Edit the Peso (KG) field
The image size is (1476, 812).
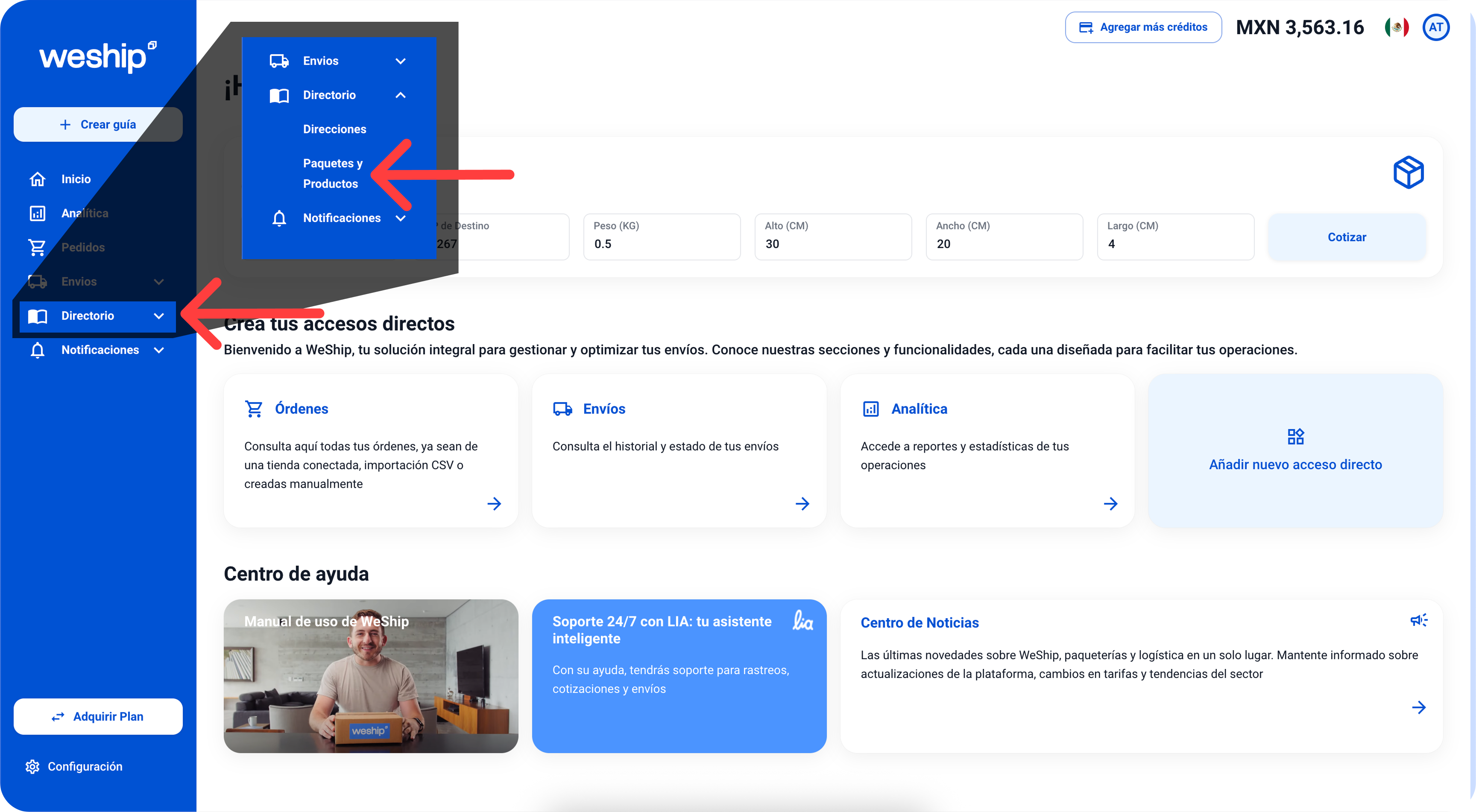[662, 237]
